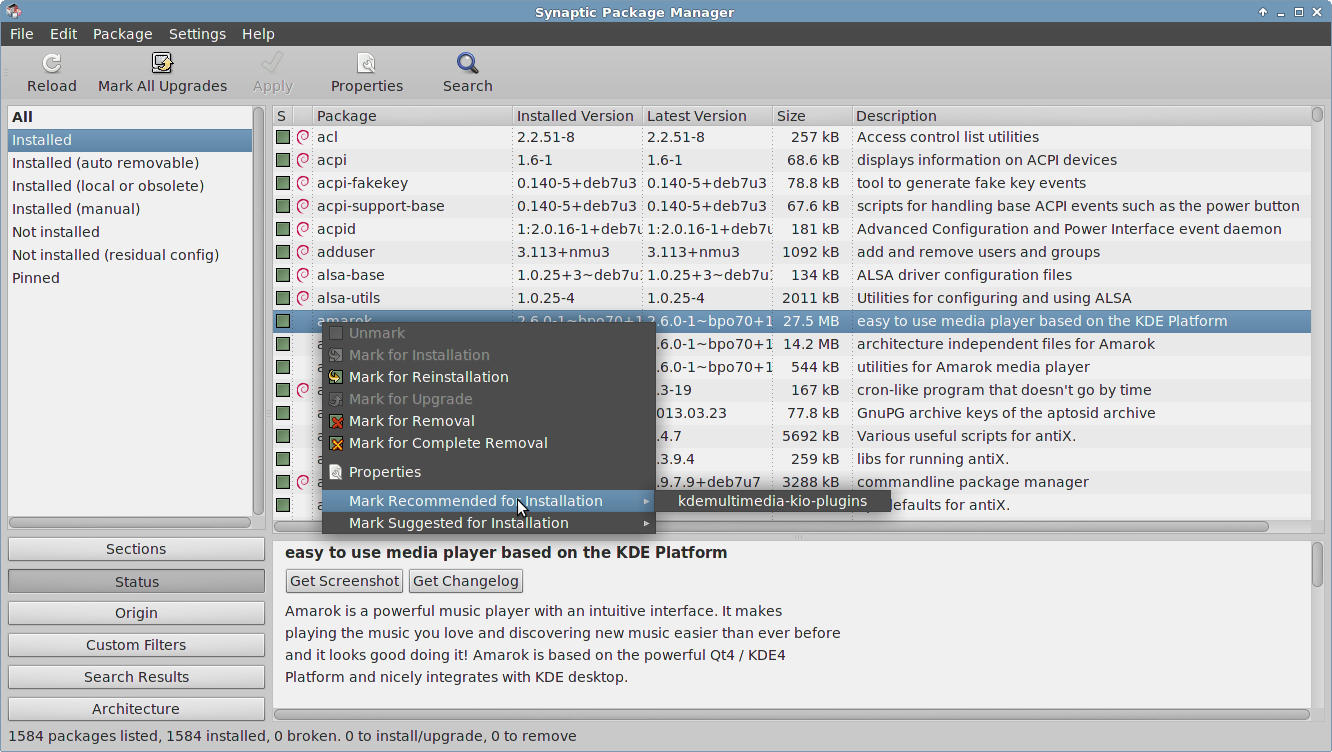
Task: Click the Mark for Reinstallation icon in context menu
Action: [336, 377]
